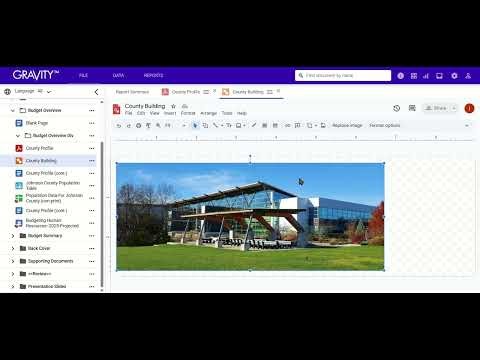Activate the select arrow tool
The height and width of the screenshot is (360, 480).
coord(195,126)
